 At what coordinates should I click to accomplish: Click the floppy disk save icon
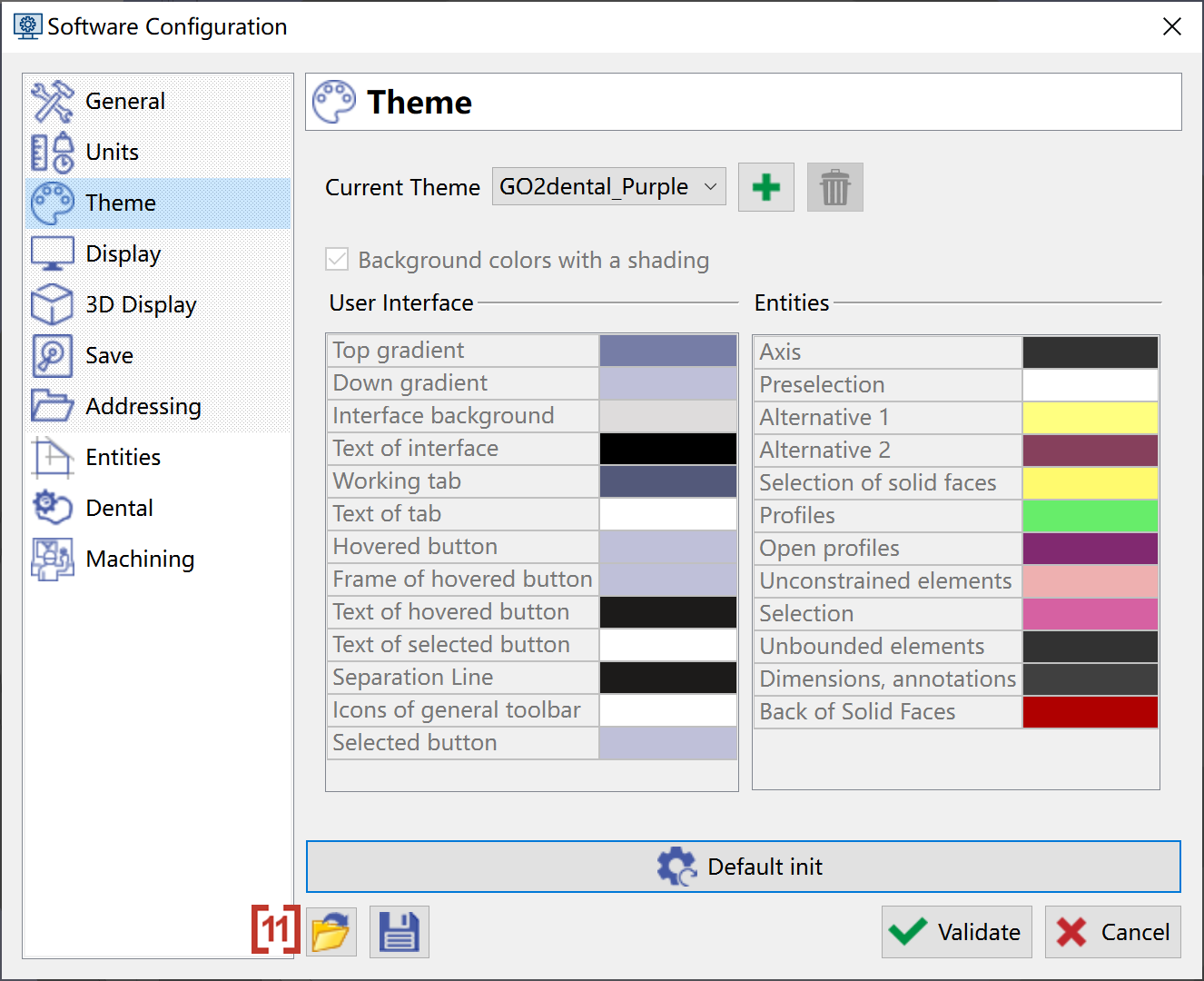[x=400, y=932]
